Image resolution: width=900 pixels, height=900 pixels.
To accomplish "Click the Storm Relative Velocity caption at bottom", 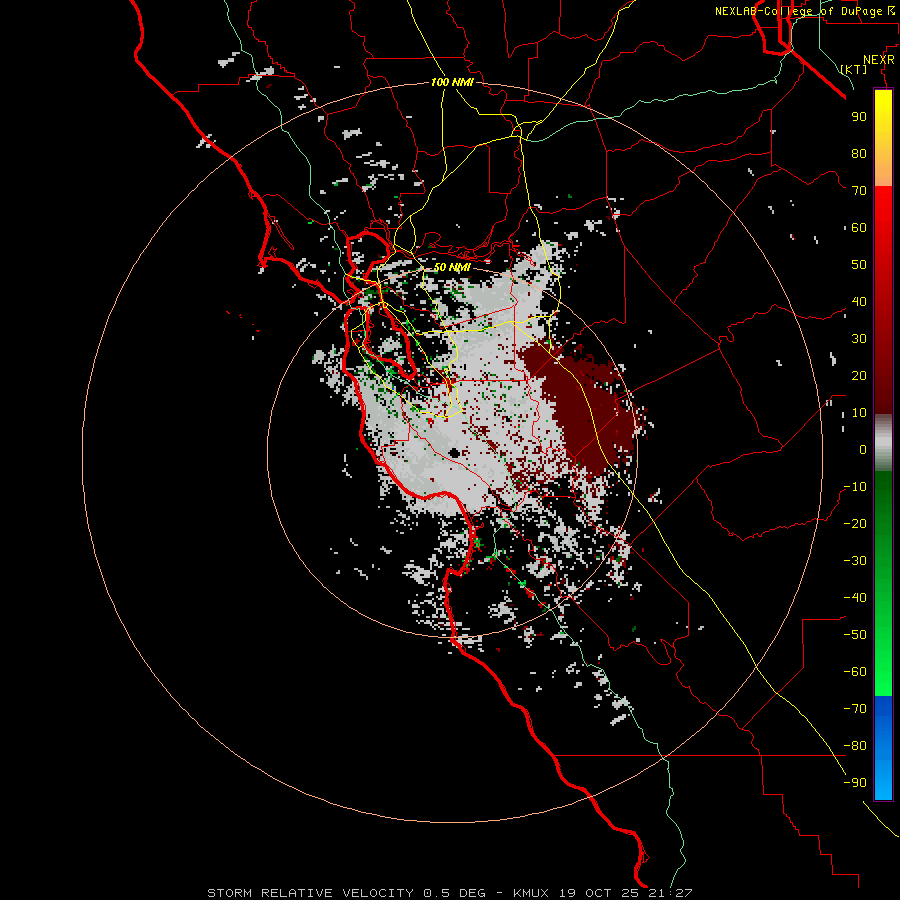I will point(449,893).
